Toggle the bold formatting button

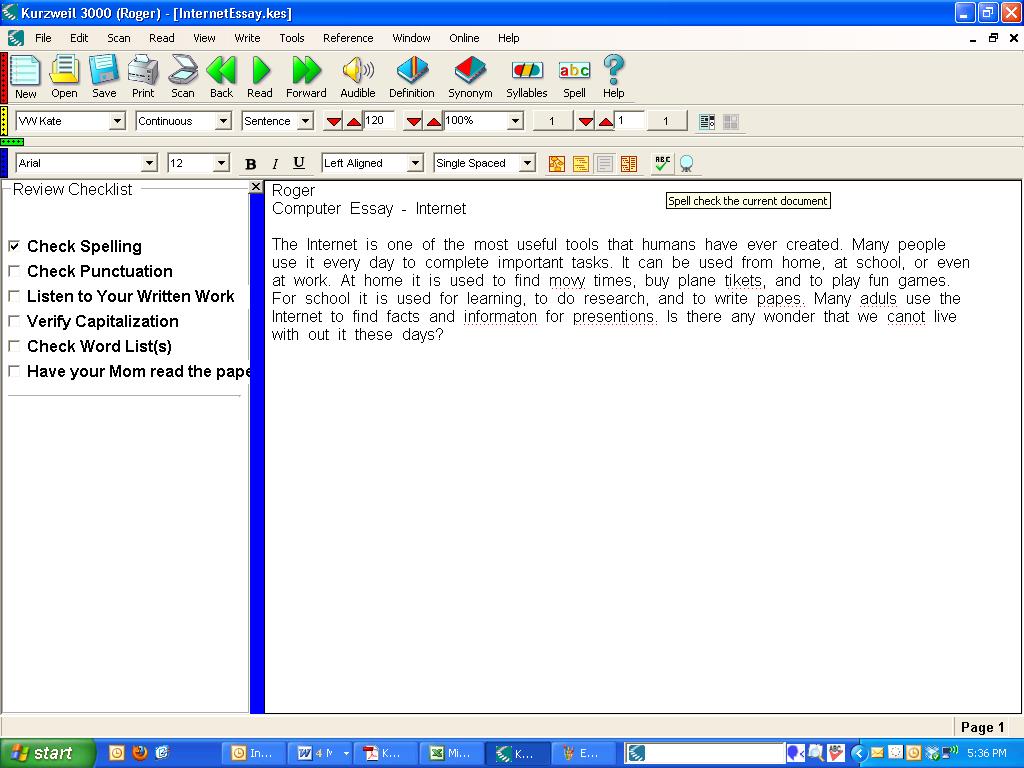point(251,164)
